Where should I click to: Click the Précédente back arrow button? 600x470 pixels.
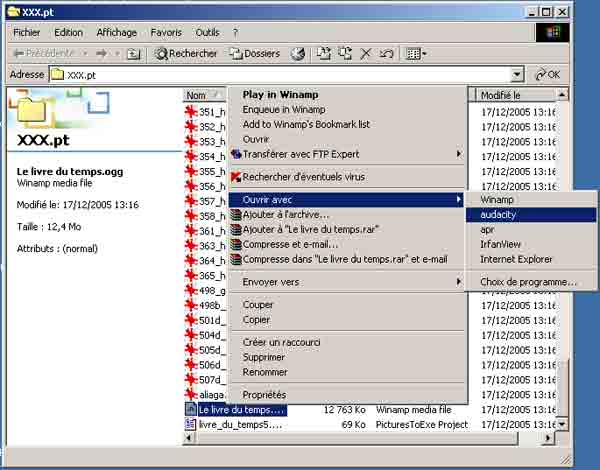click(43, 54)
